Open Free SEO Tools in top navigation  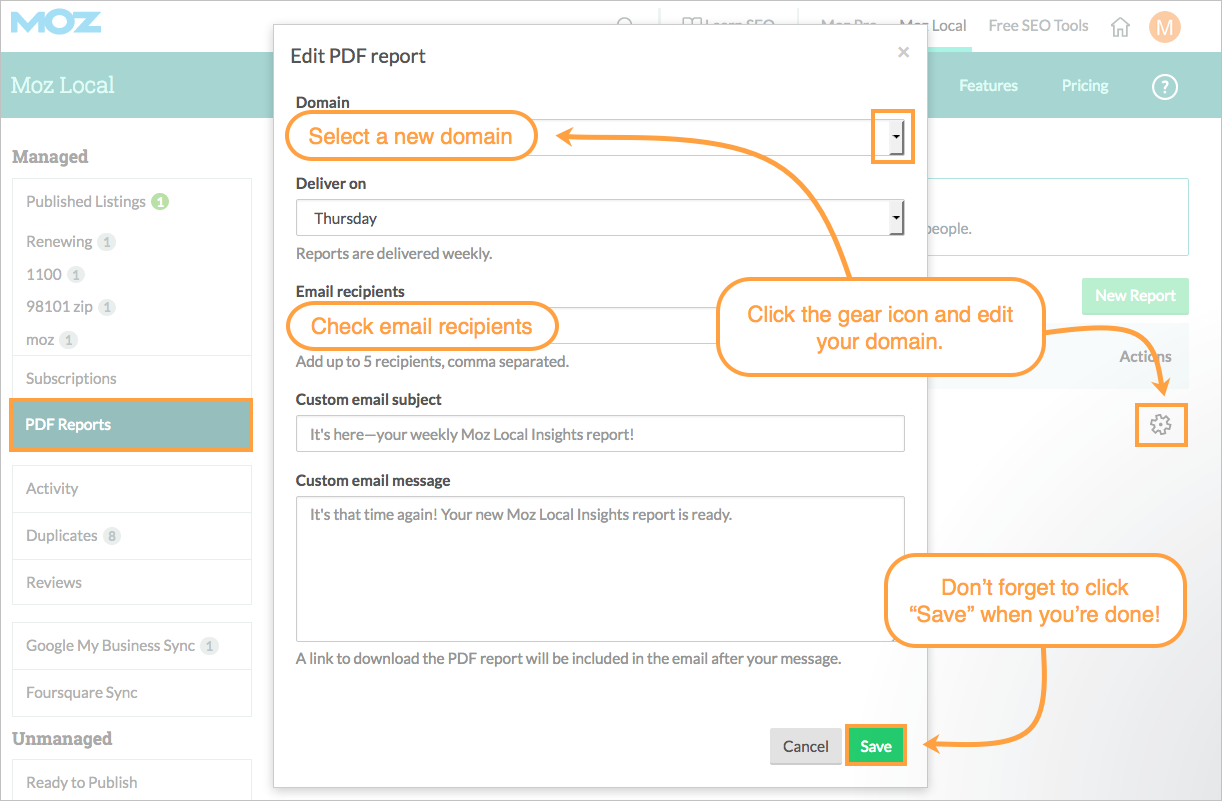1038,26
